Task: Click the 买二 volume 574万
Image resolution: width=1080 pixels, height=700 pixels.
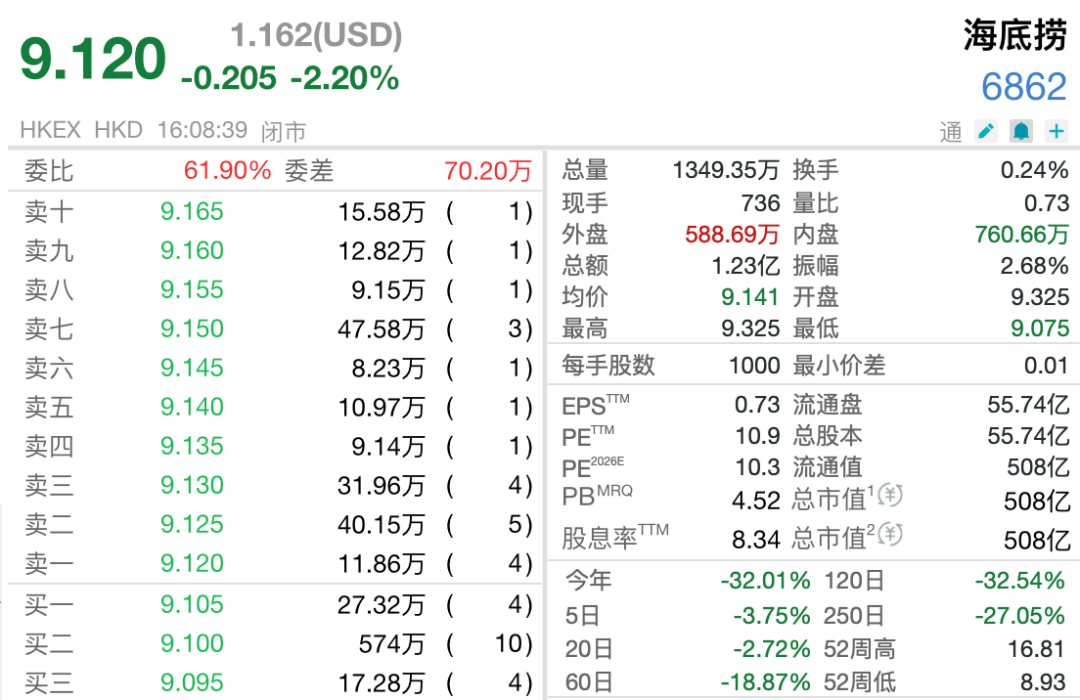Action: [391, 644]
